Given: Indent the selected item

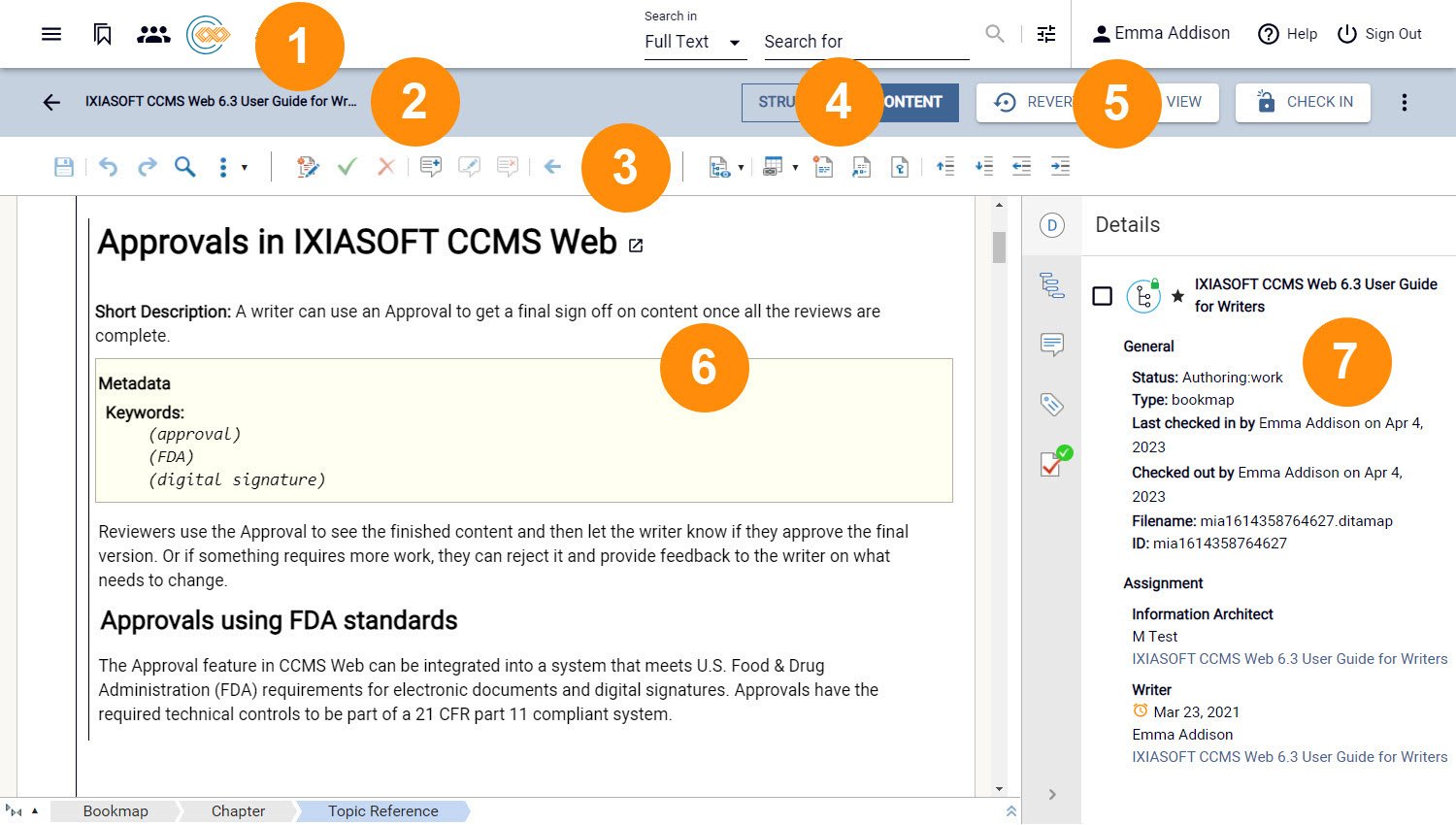Looking at the screenshot, I should [1060, 167].
